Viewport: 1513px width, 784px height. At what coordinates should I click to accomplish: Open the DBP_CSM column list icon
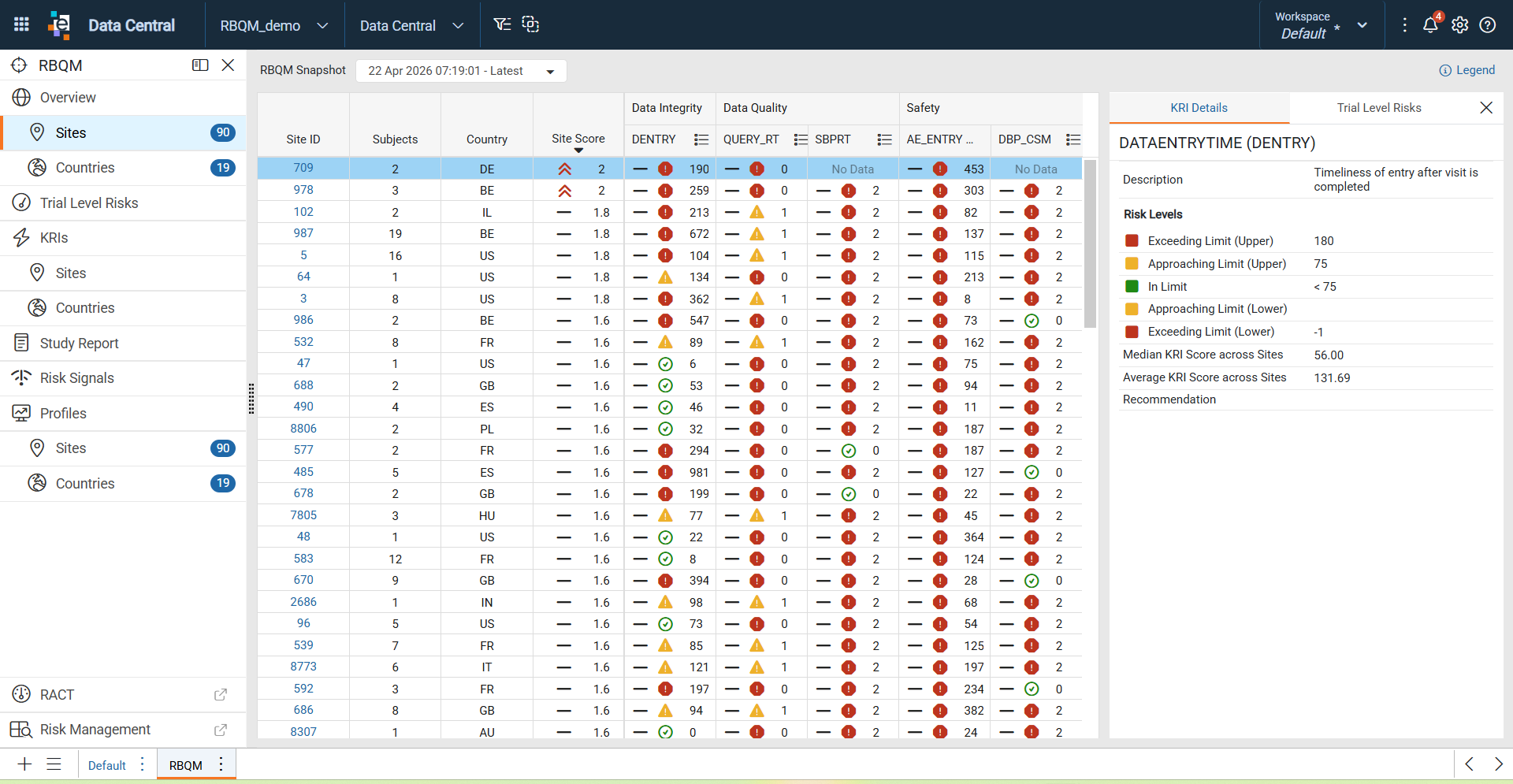(x=1072, y=139)
